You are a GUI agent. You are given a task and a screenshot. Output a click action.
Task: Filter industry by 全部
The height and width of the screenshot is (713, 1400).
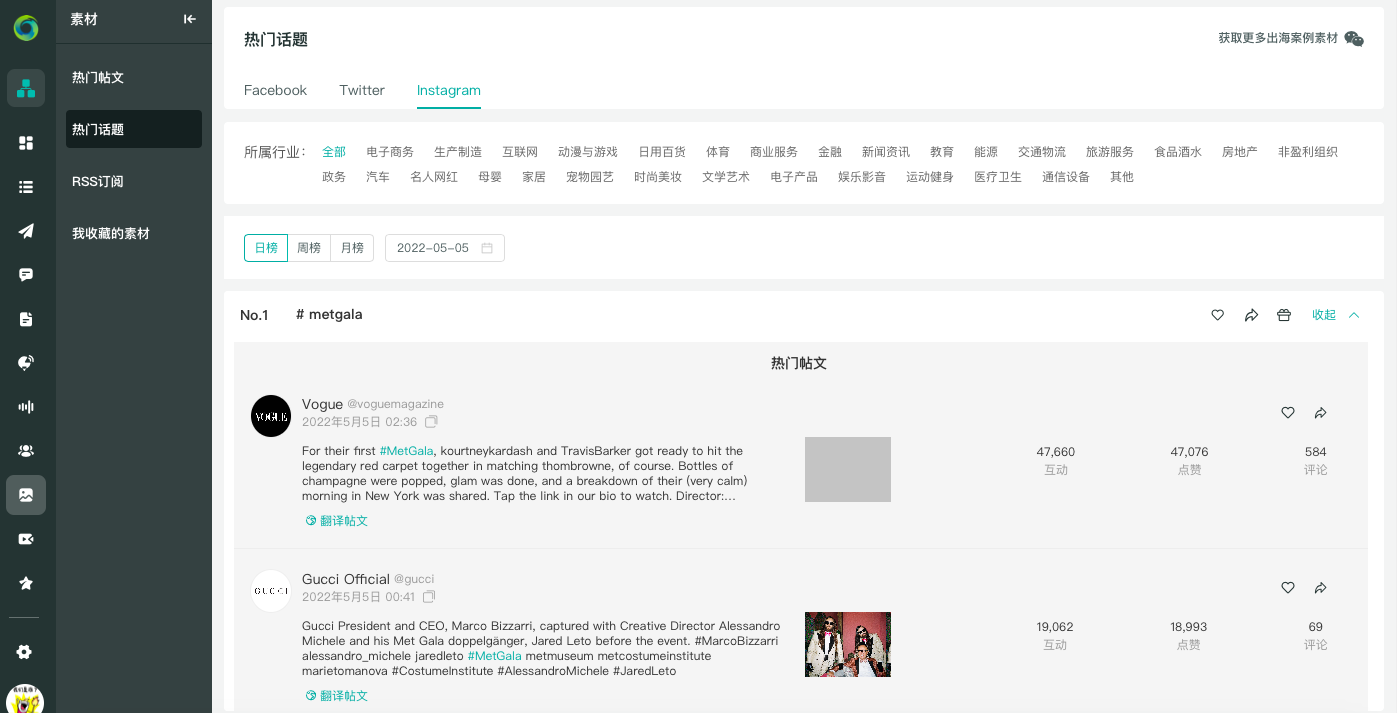pos(334,152)
